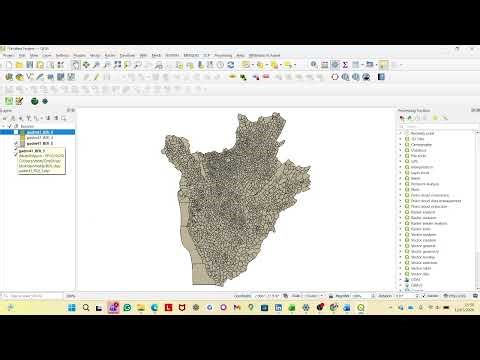This screenshot has width=480, height=360.
Task: Open the Raster menu
Action: (110, 55)
